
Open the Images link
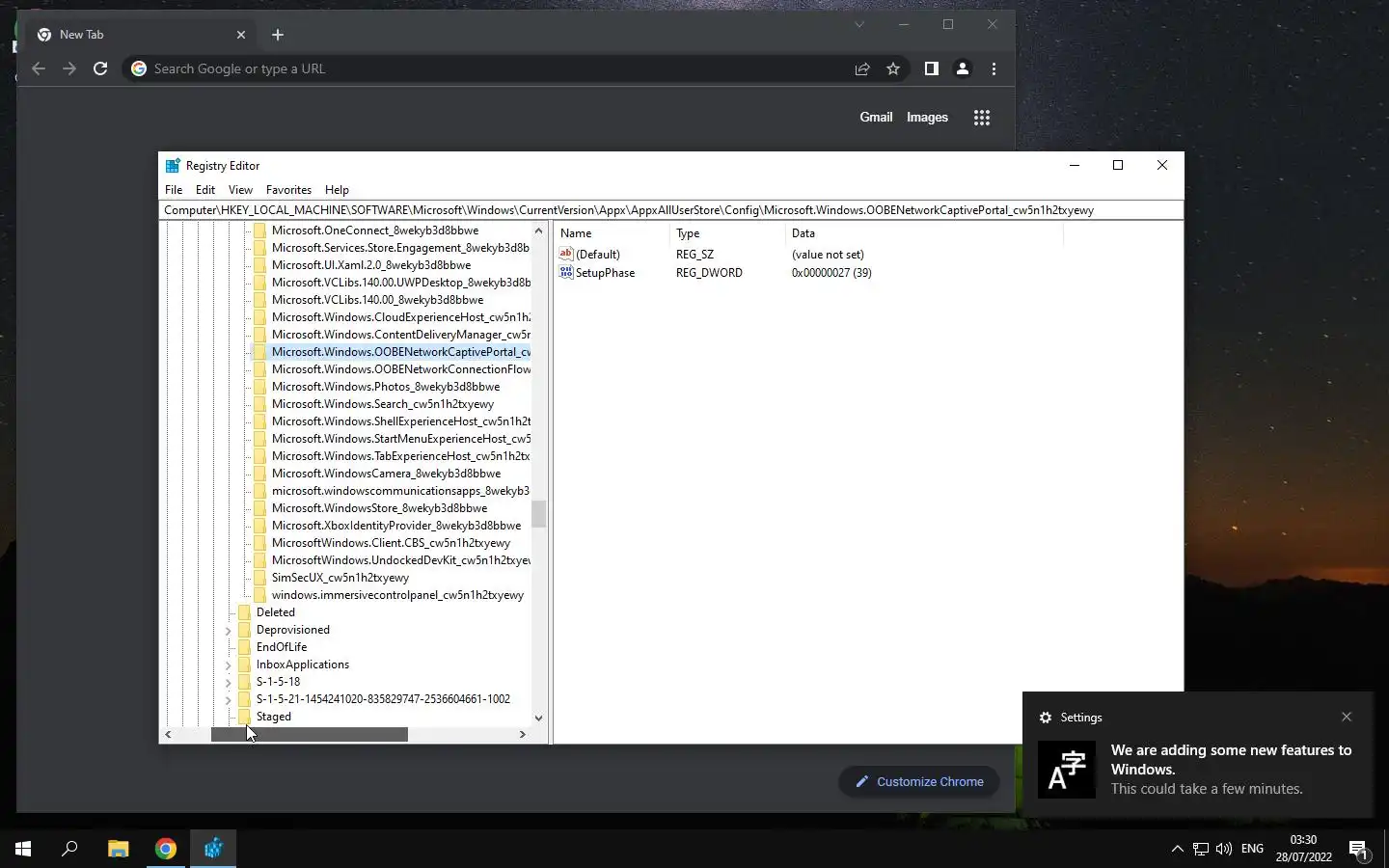[927, 117]
